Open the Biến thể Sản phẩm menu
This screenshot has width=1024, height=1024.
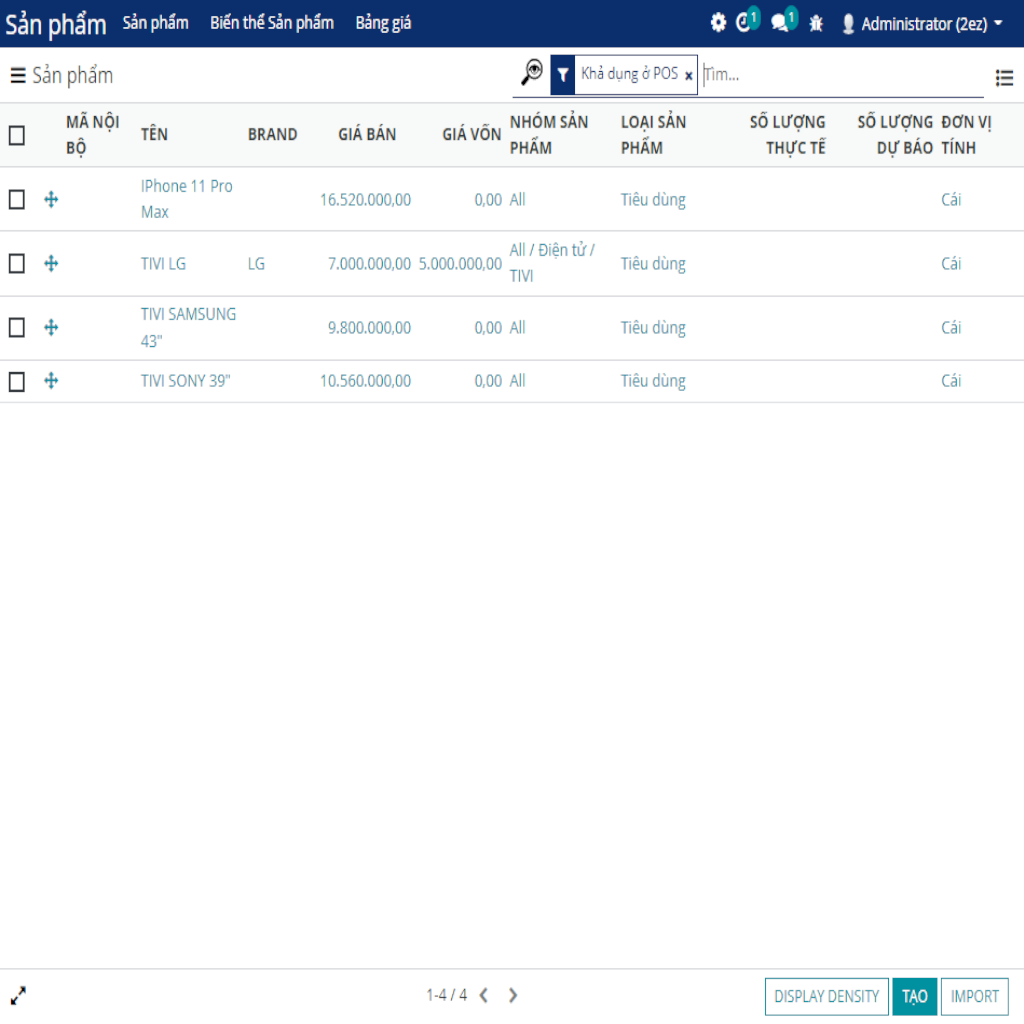tap(271, 23)
